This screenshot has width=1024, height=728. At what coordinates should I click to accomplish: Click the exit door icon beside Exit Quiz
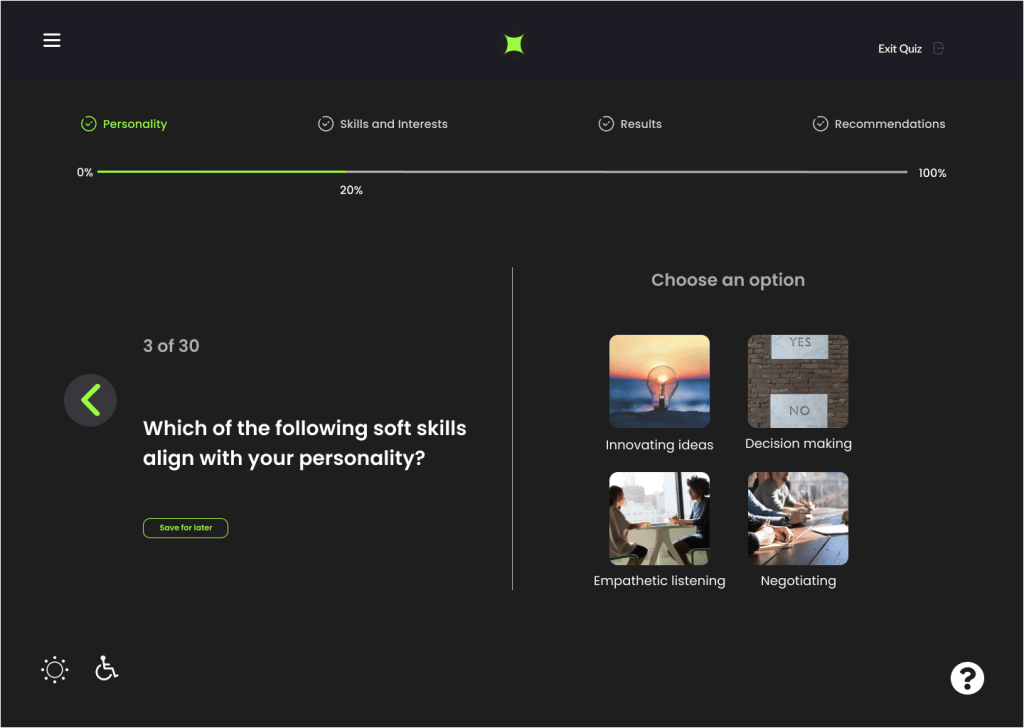pyautogui.click(x=938, y=48)
